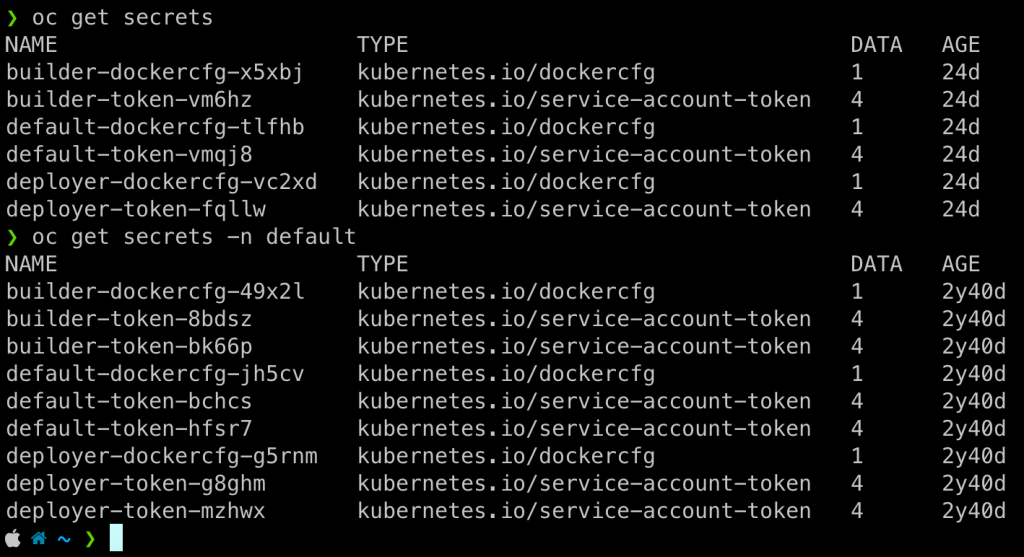Click the chevron before first 'oc get secrets'
Screen dimensions: 1024x557
(12, 18)
